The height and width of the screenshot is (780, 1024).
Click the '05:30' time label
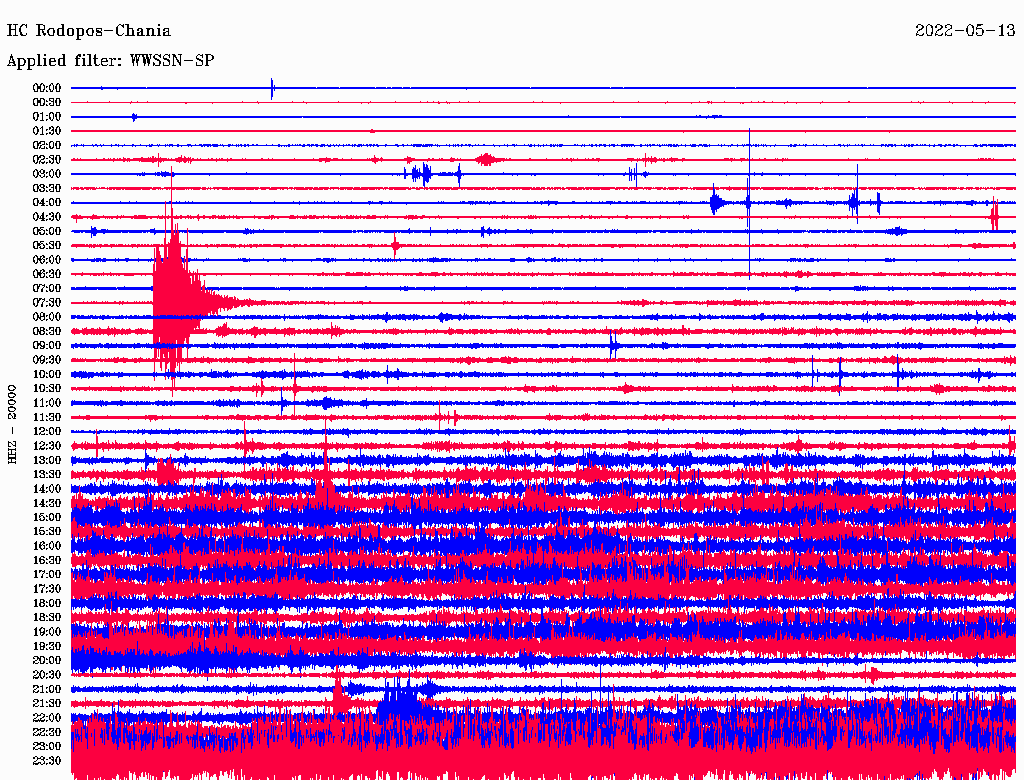click(47, 245)
